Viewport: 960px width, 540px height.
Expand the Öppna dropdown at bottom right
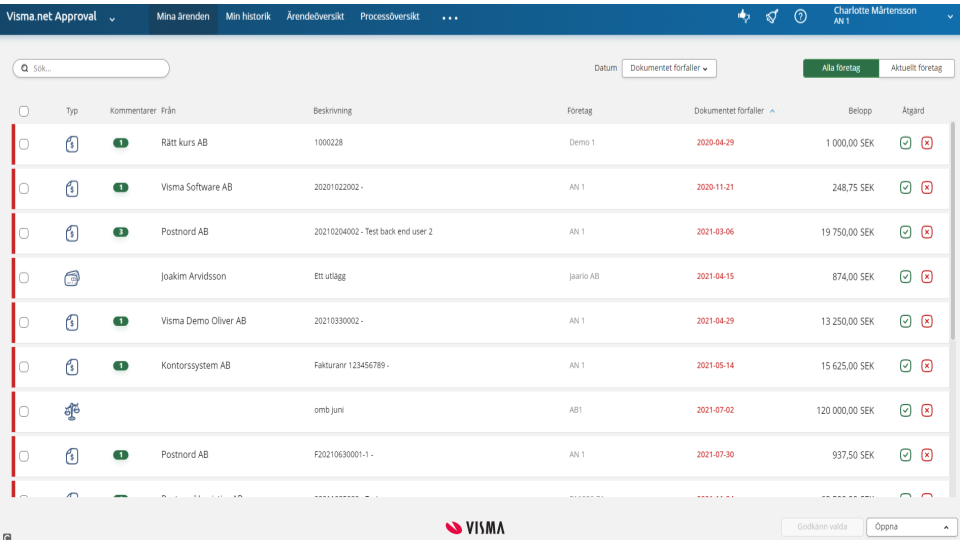(x=912, y=527)
